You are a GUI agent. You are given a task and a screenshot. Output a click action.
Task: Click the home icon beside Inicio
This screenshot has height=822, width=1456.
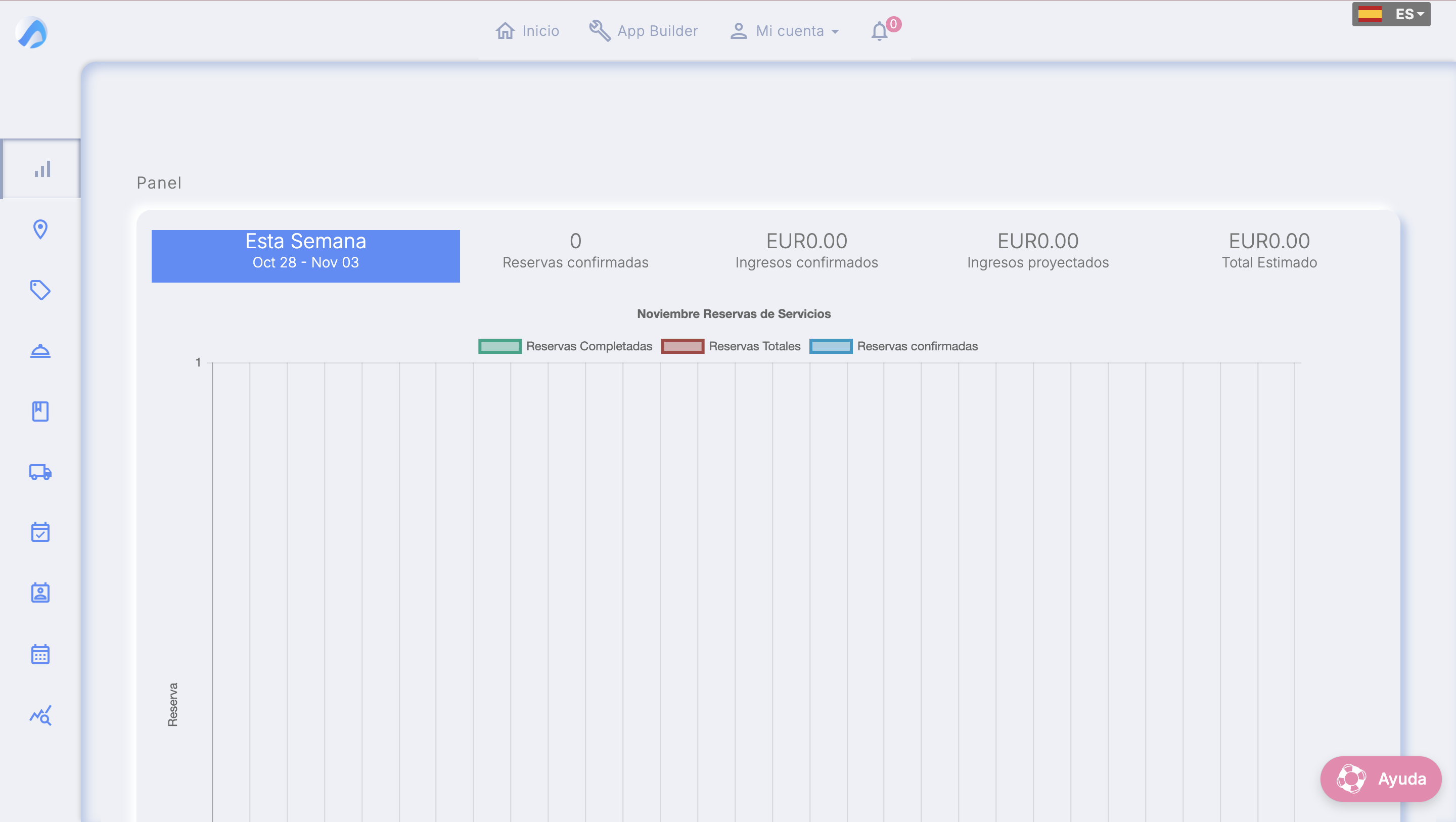coord(505,30)
